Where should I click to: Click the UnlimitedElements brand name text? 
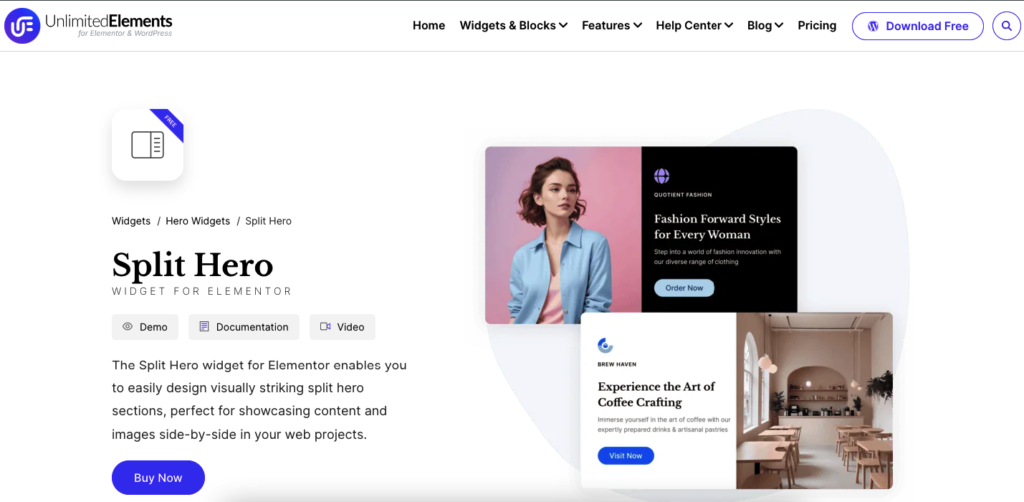click(x=109, y=21)
